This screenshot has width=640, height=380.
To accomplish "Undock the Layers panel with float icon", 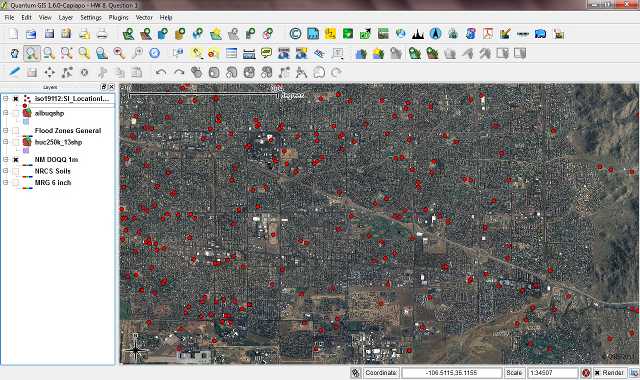I will click(x=104, y=87).
